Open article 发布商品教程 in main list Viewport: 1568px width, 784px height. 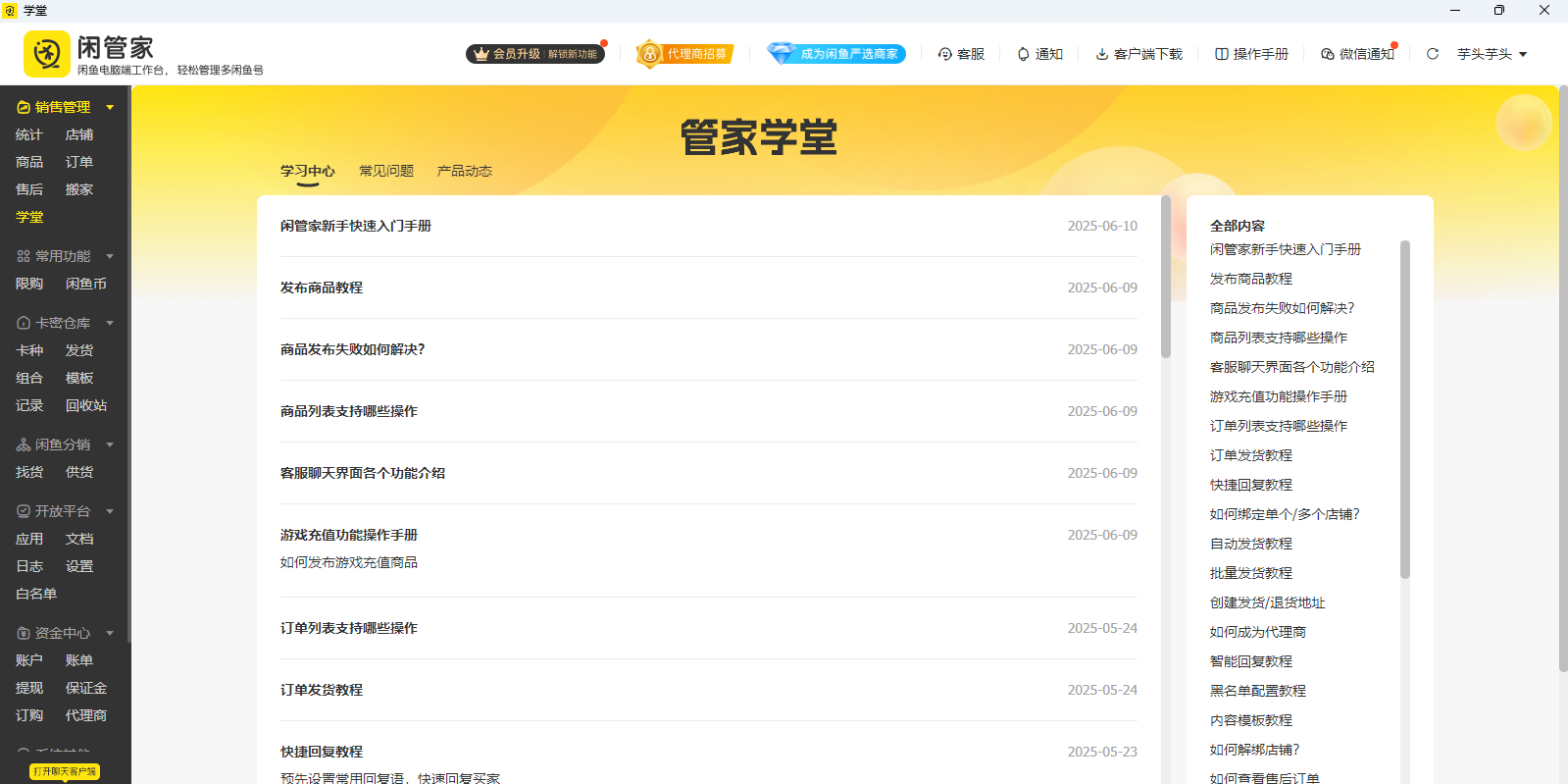322,287
